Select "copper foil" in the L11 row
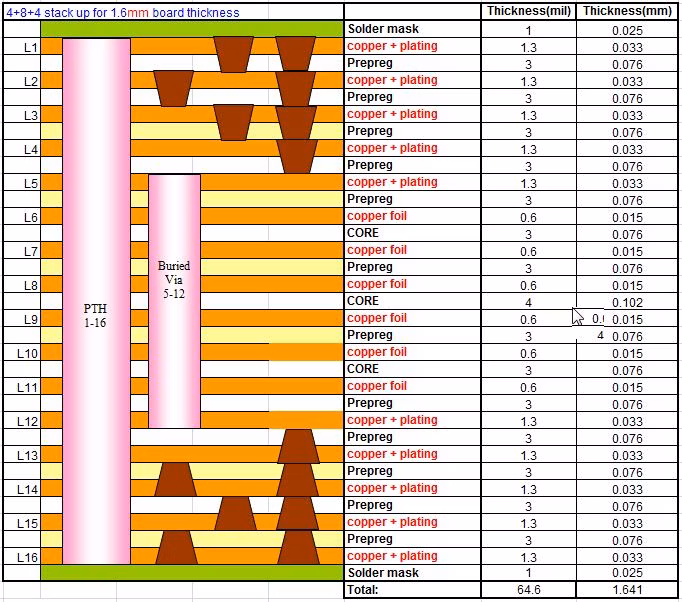Viewport: 682px width, 602px height. click(377, 386)
